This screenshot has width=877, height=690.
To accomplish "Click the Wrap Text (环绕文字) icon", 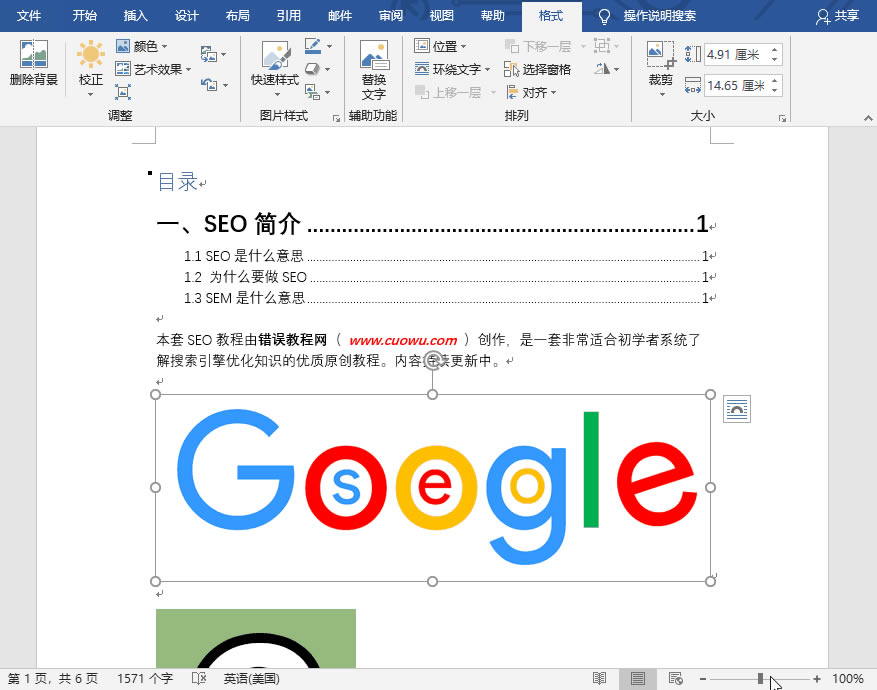I will click(422, 69).
